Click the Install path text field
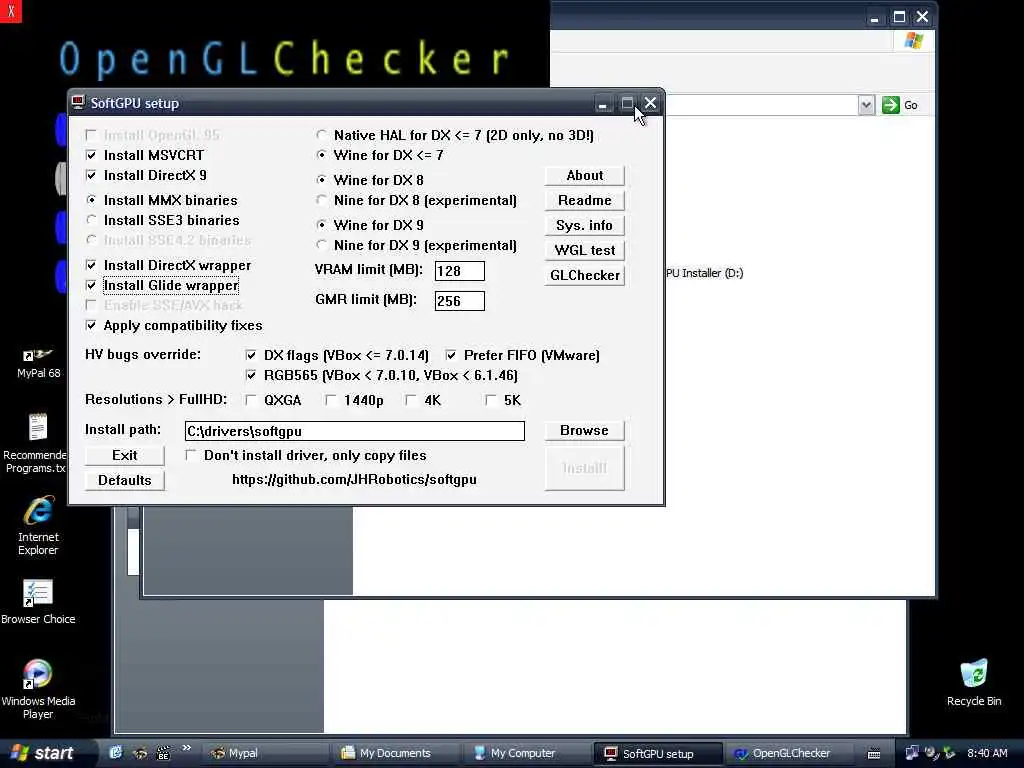Viewport: 1024px width, 768px height. (x=355, y=431)
